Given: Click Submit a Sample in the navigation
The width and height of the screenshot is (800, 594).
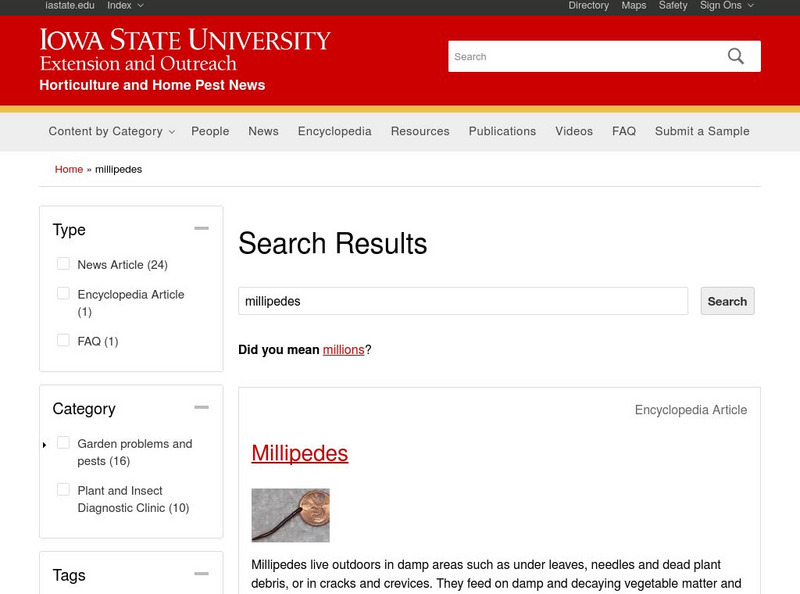Looking at the screenshot, I should (701, 131).
